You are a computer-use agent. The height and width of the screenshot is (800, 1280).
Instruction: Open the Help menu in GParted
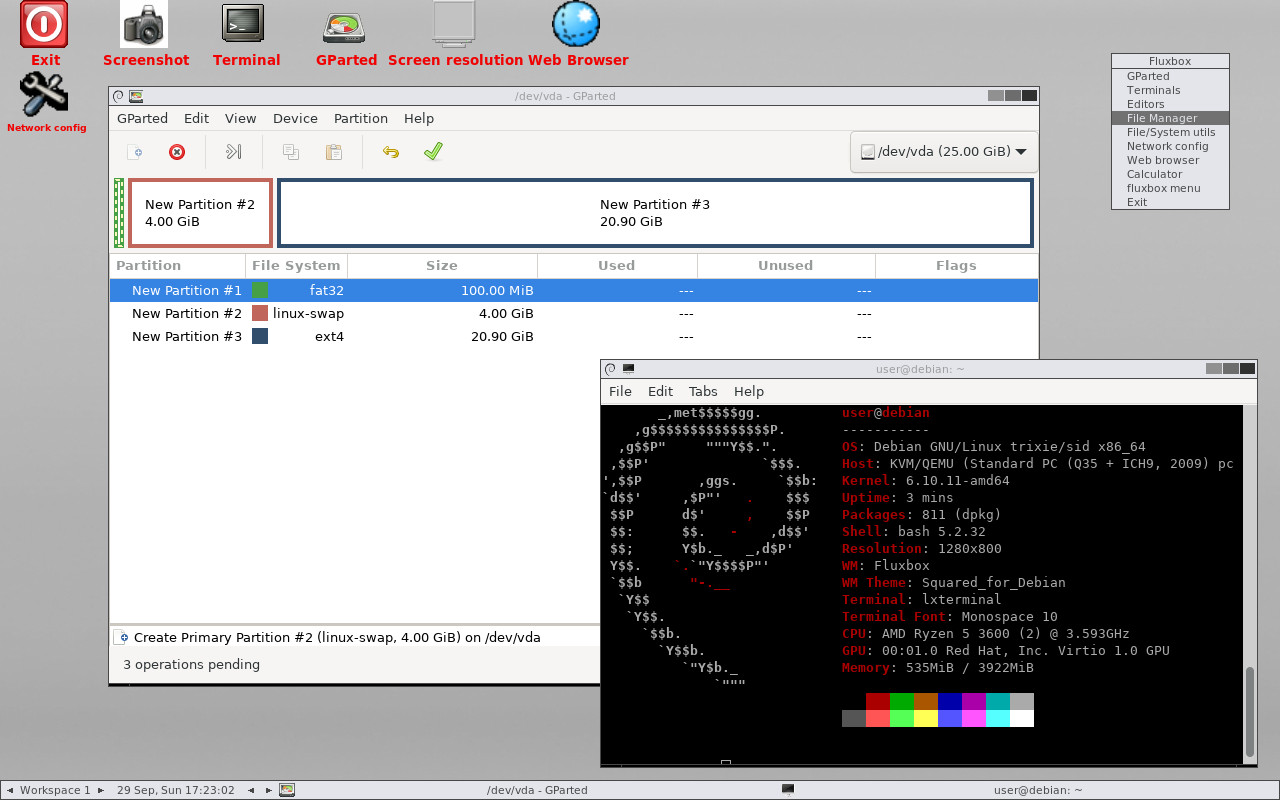pos(419,118)
